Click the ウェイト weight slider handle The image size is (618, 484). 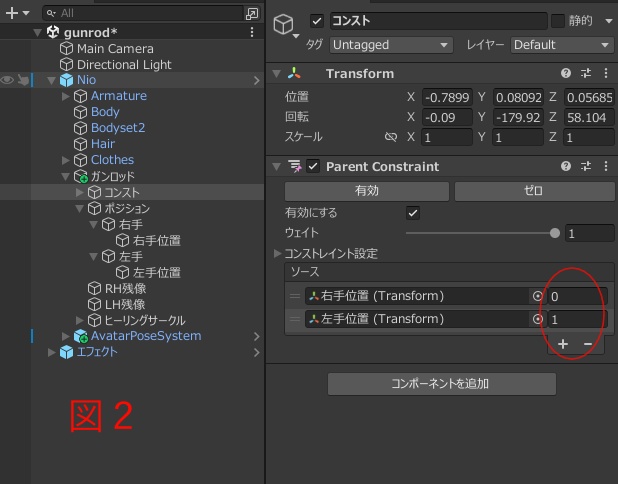point(555,233)
